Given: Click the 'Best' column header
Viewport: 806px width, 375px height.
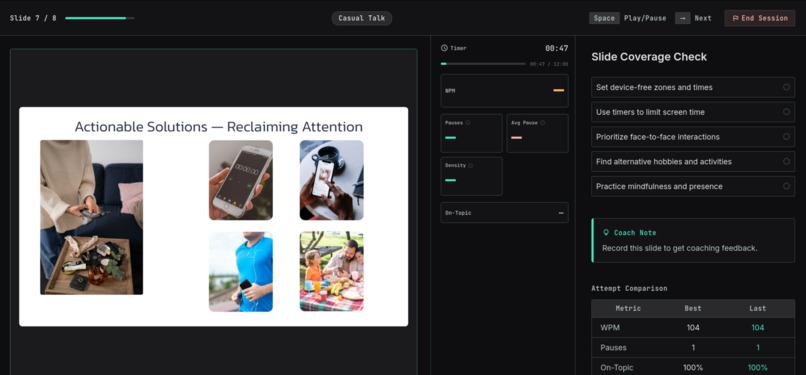Looking at the screenshot, I should coord(692,308).
